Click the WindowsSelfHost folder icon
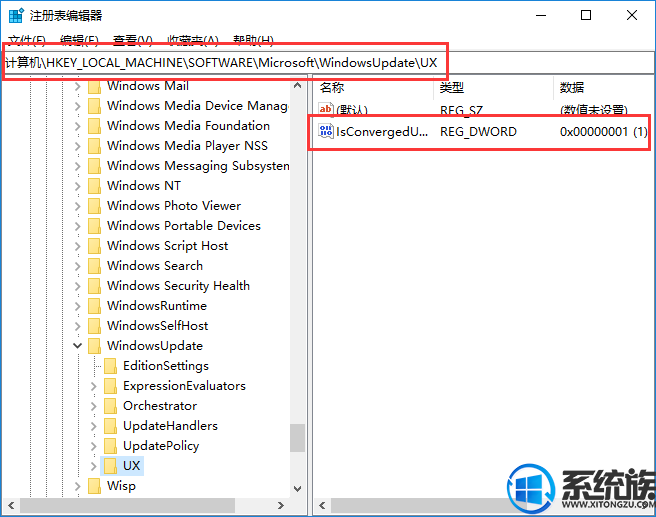 95,326
